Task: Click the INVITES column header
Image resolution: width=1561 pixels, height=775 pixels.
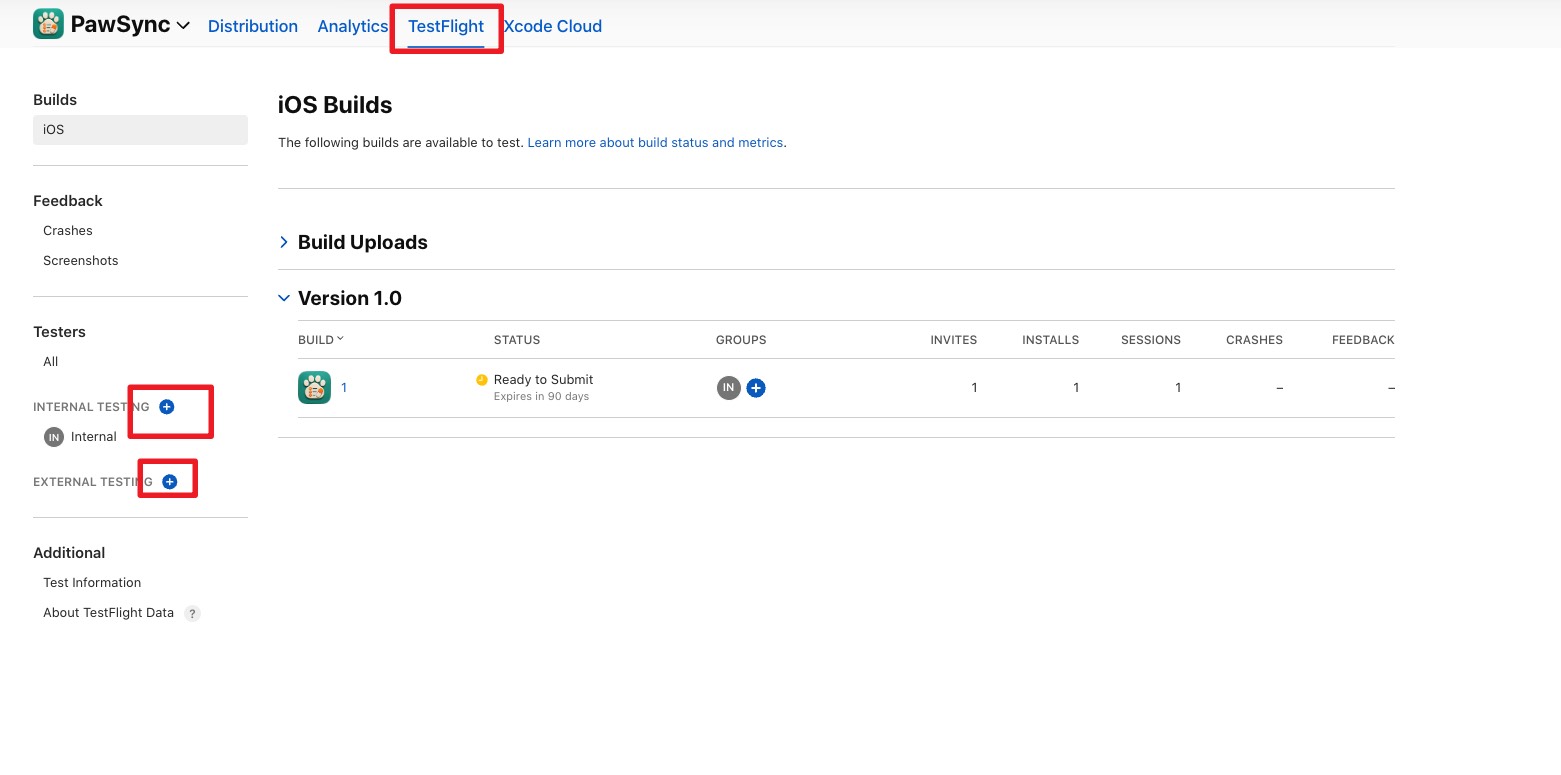Action: pyautogui.click(x=954, y=340)
